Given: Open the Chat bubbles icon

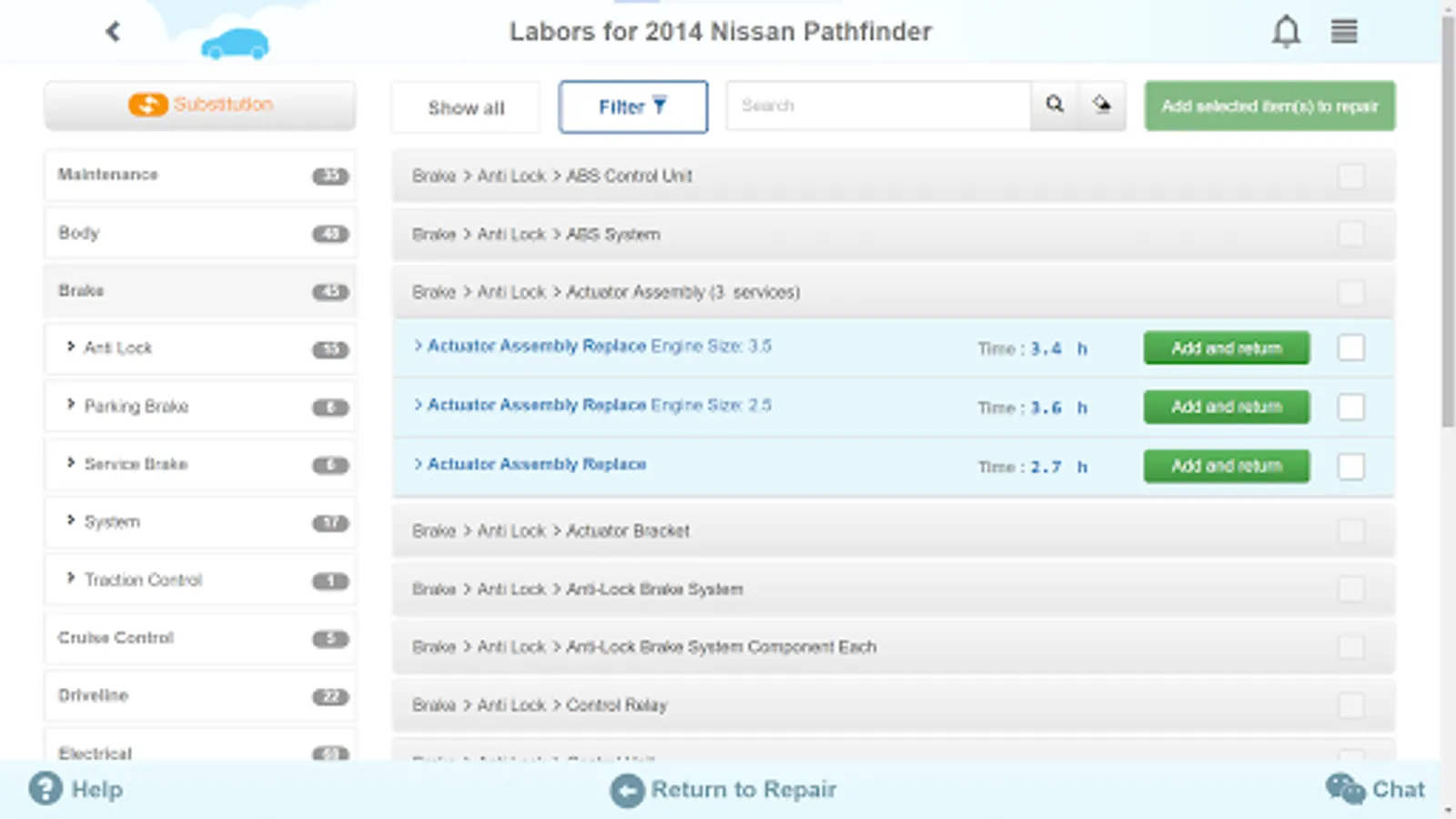Looking at the screenshot, I should click(x=1345, y=789).
